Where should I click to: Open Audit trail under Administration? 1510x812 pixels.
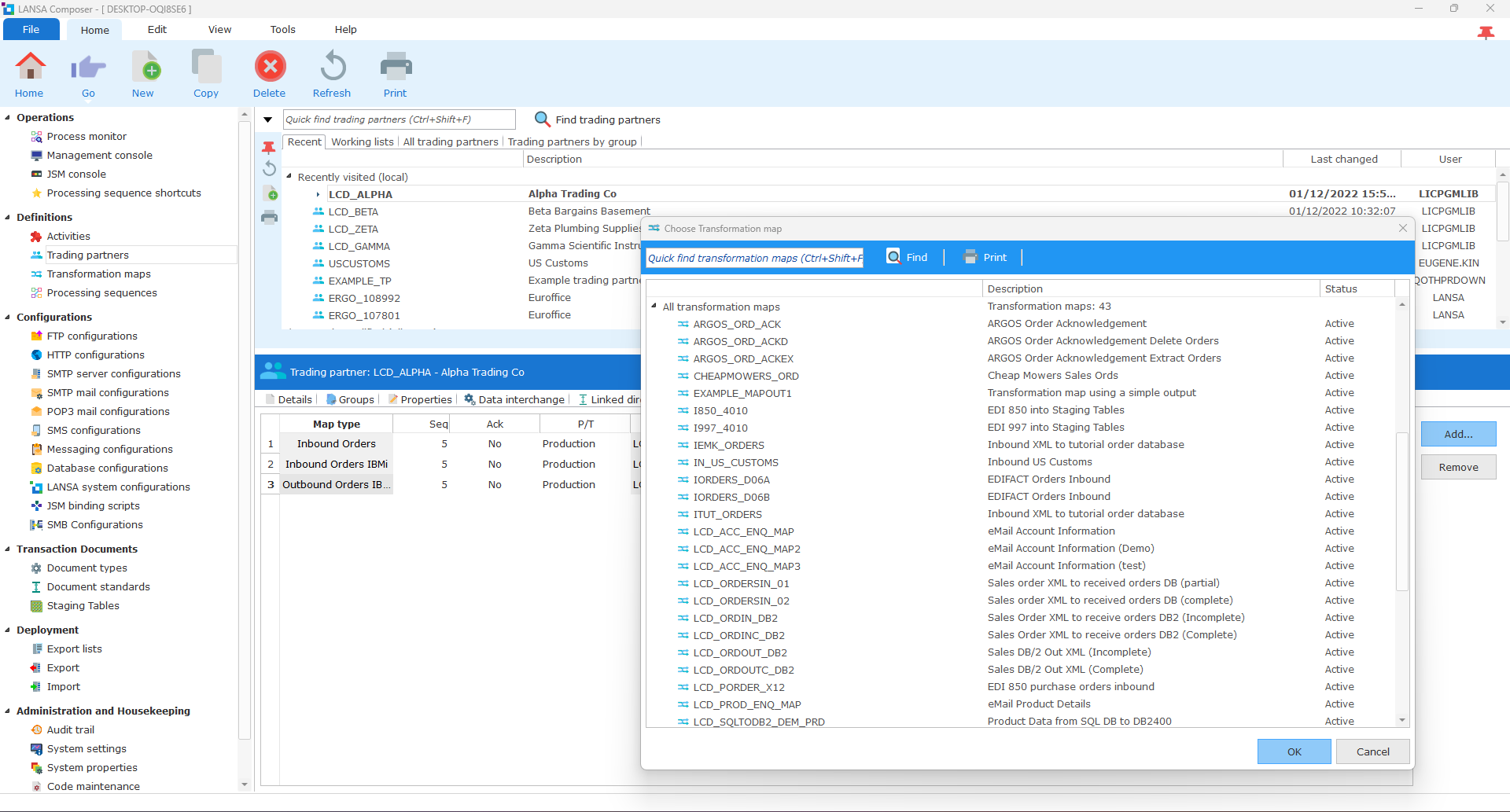coord(71,729)
